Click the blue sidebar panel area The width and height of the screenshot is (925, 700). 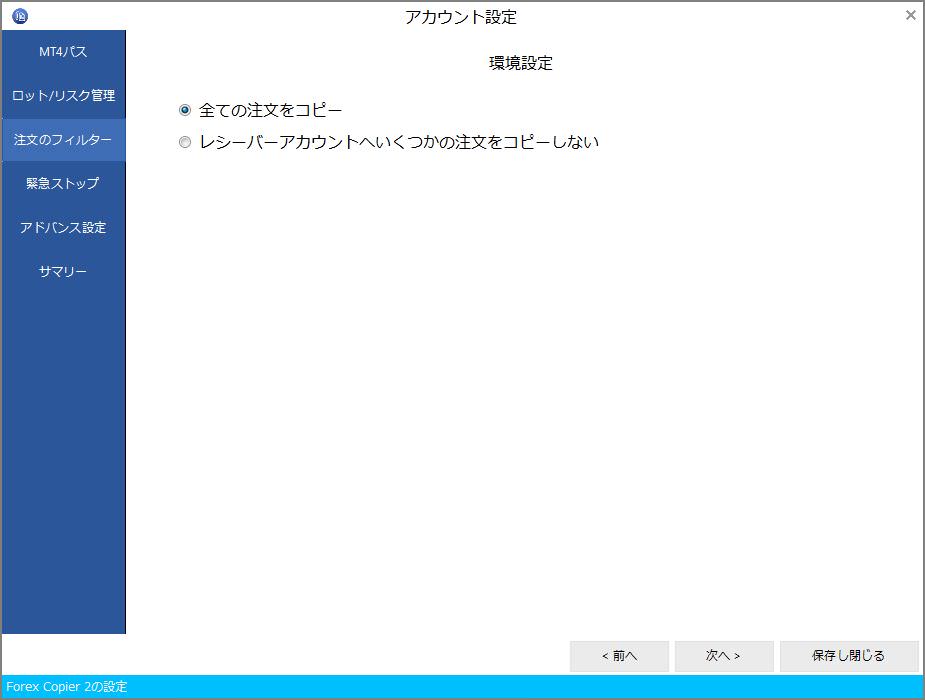tap(62, 450)
